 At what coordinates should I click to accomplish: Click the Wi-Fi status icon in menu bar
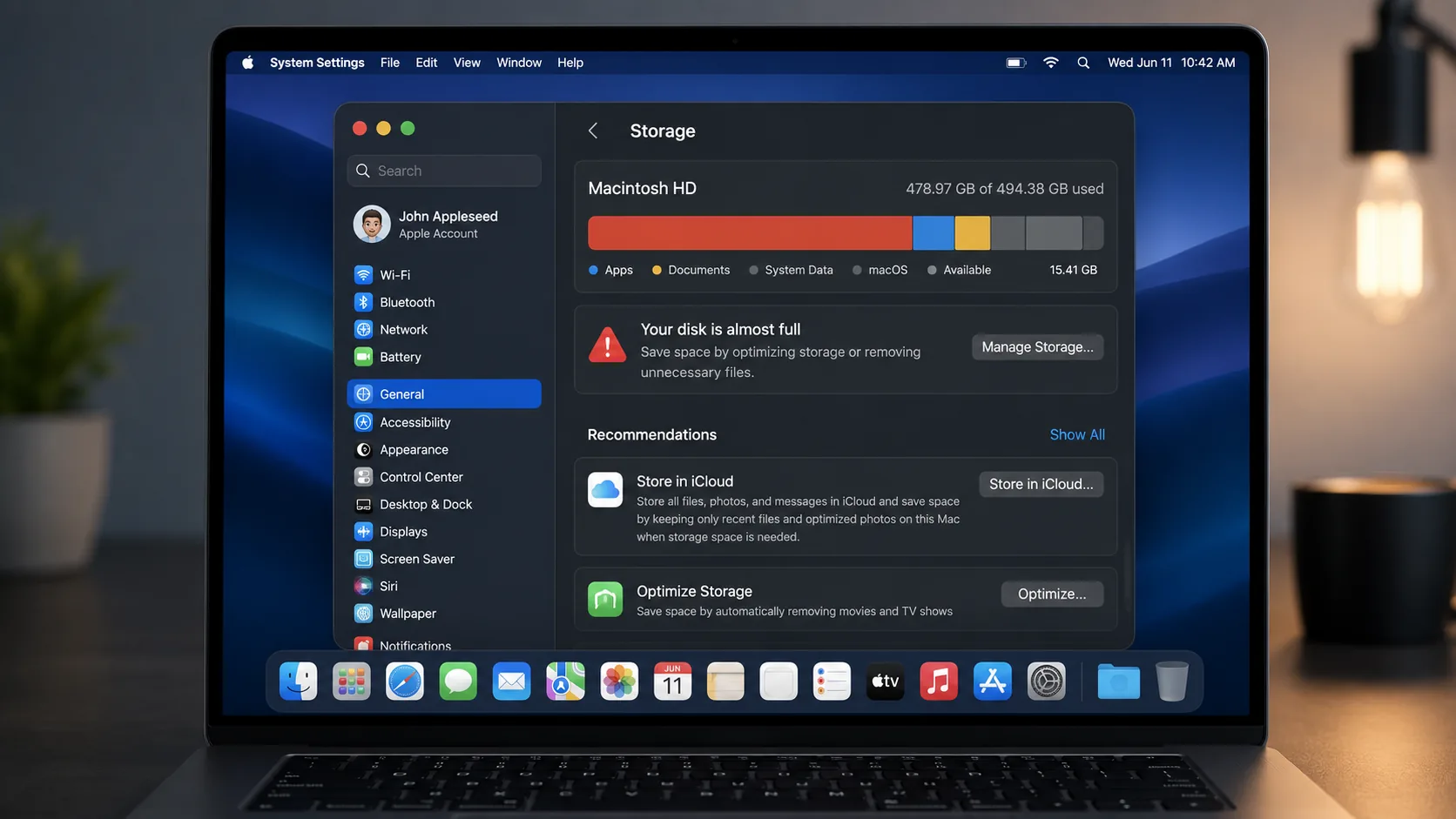1051,63
